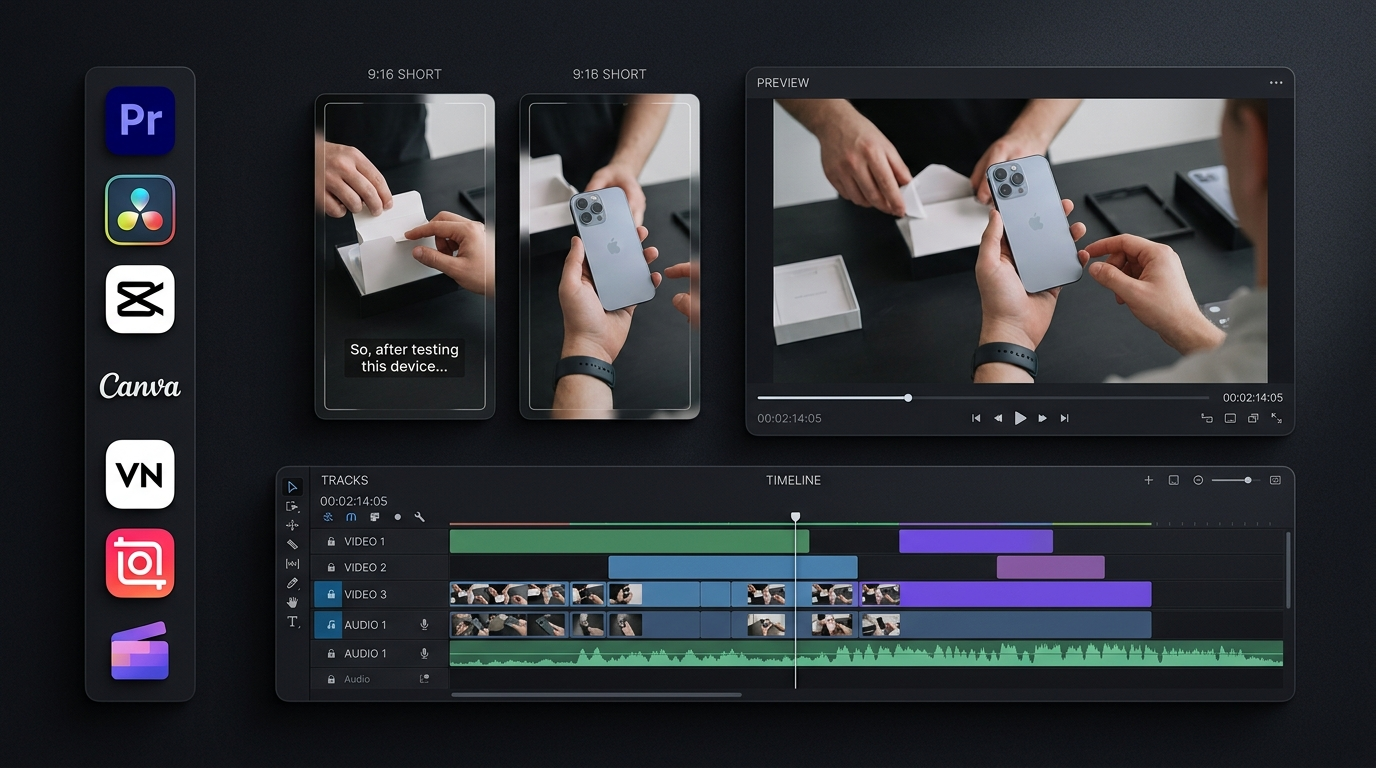Select the purple clip on VIDEO 2
Image resolution: width=1376 pixels, height=768 pixels.
click(1051, 567)
